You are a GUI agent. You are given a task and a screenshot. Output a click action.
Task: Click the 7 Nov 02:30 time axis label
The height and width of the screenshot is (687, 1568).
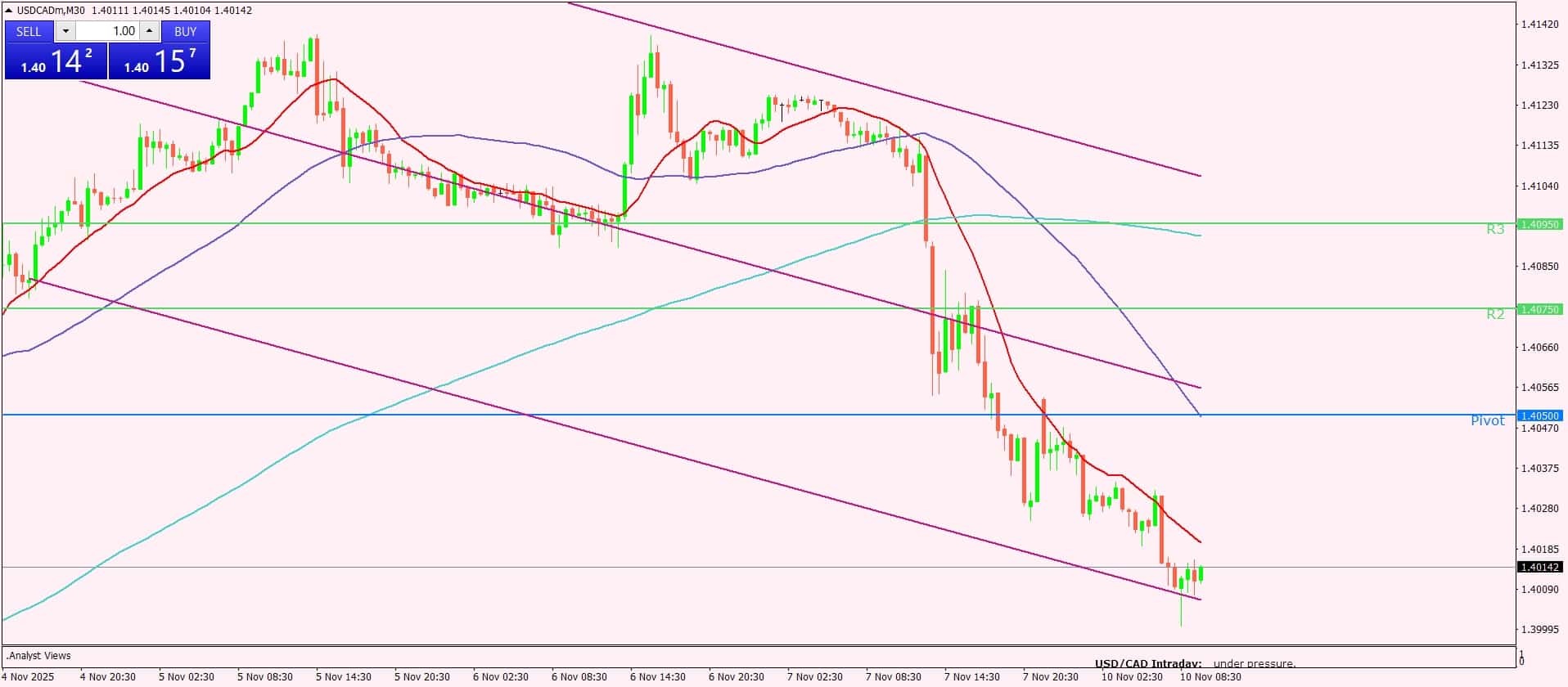[815, 677]
